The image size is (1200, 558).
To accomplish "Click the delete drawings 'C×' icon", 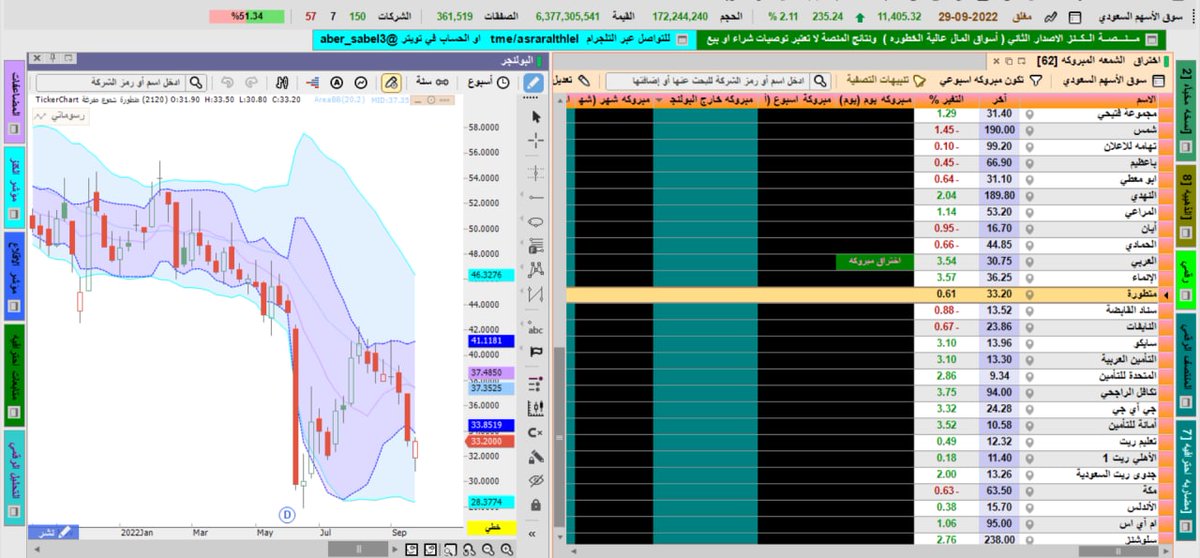I will click(535, 433).
